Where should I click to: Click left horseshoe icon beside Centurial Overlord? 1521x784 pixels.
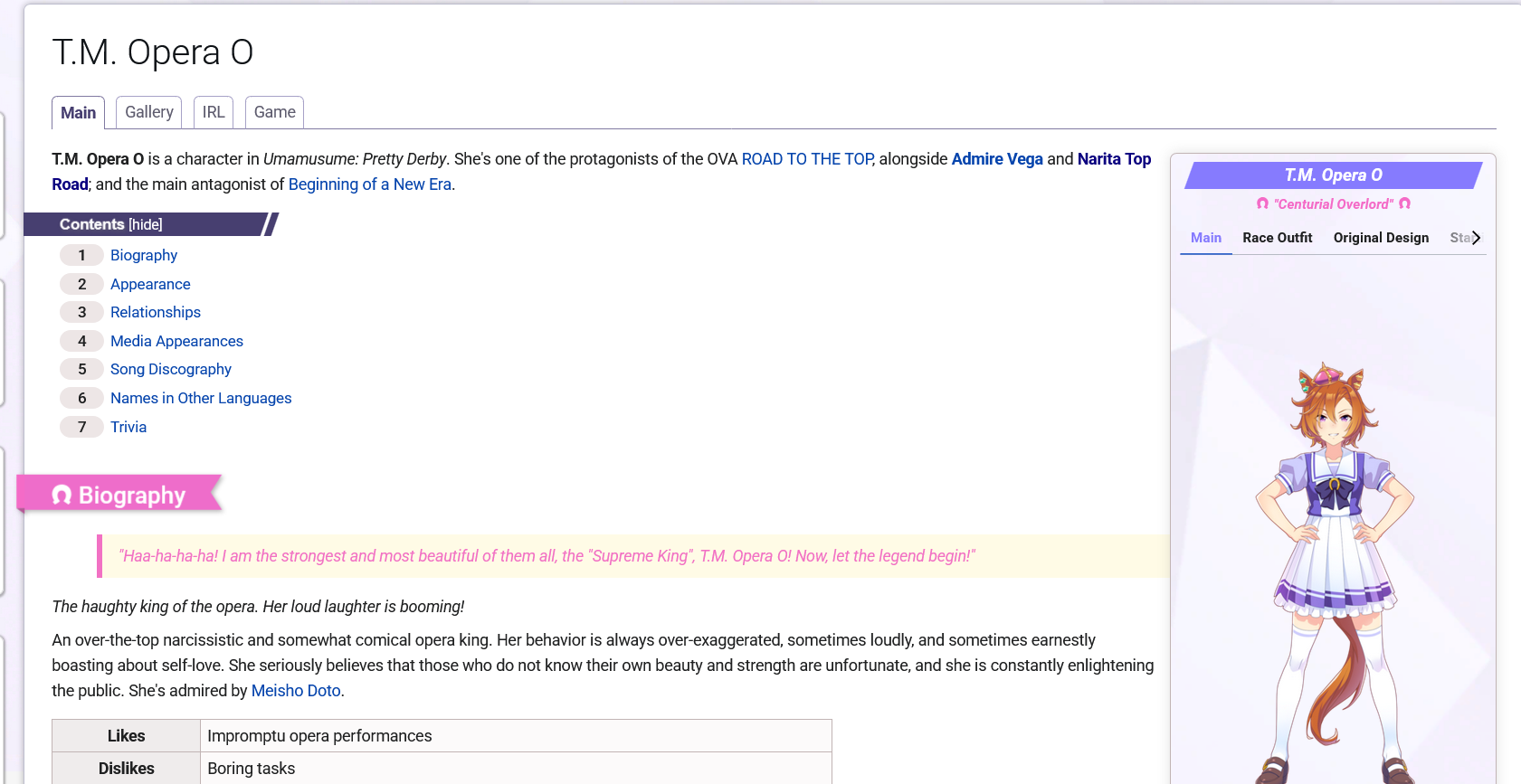[x=1262, y=203]
